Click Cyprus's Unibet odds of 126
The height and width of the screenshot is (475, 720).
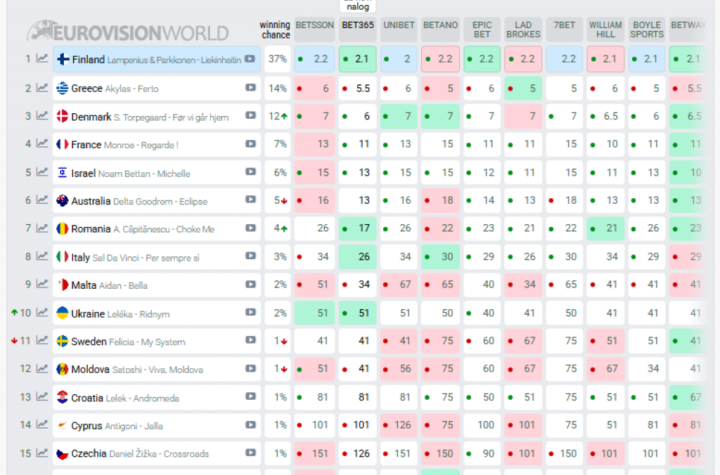coord(399,425)
